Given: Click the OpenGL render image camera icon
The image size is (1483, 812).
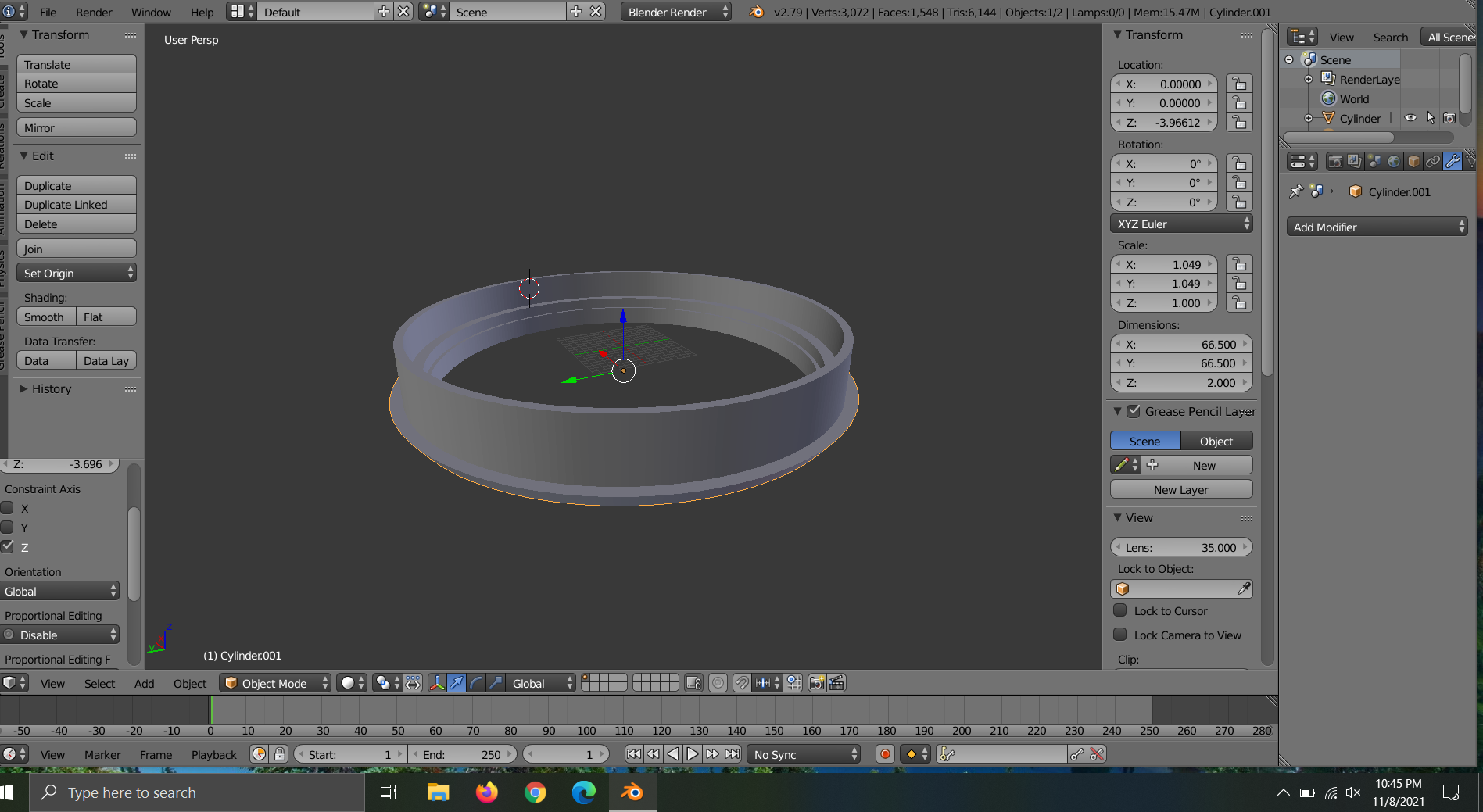Looking at the screenshot, I should pos(817,683).
